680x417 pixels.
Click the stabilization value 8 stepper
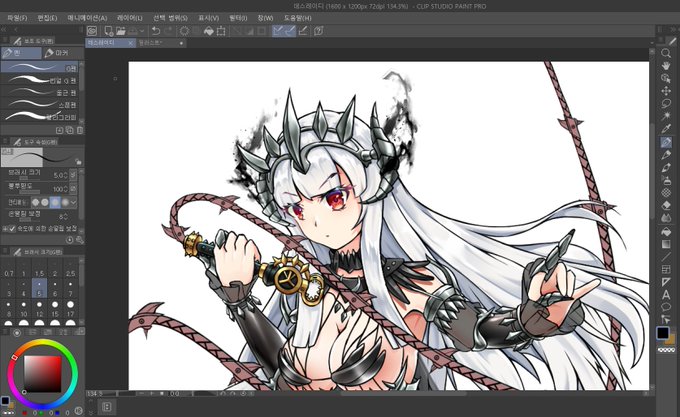66,216
